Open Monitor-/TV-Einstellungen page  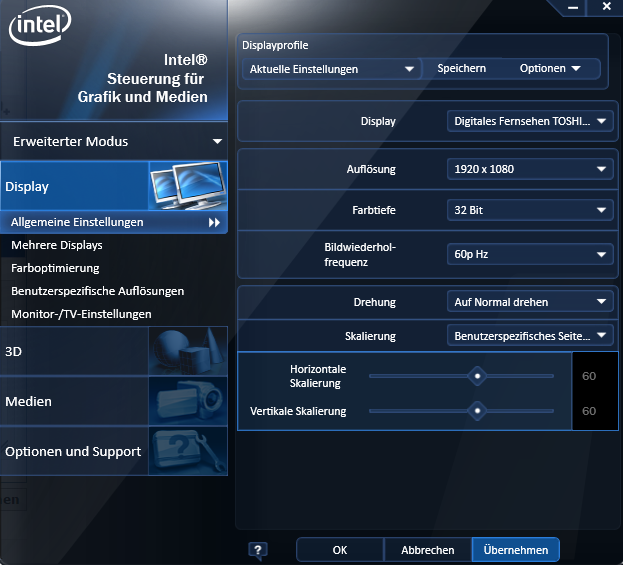coord(81,314)
